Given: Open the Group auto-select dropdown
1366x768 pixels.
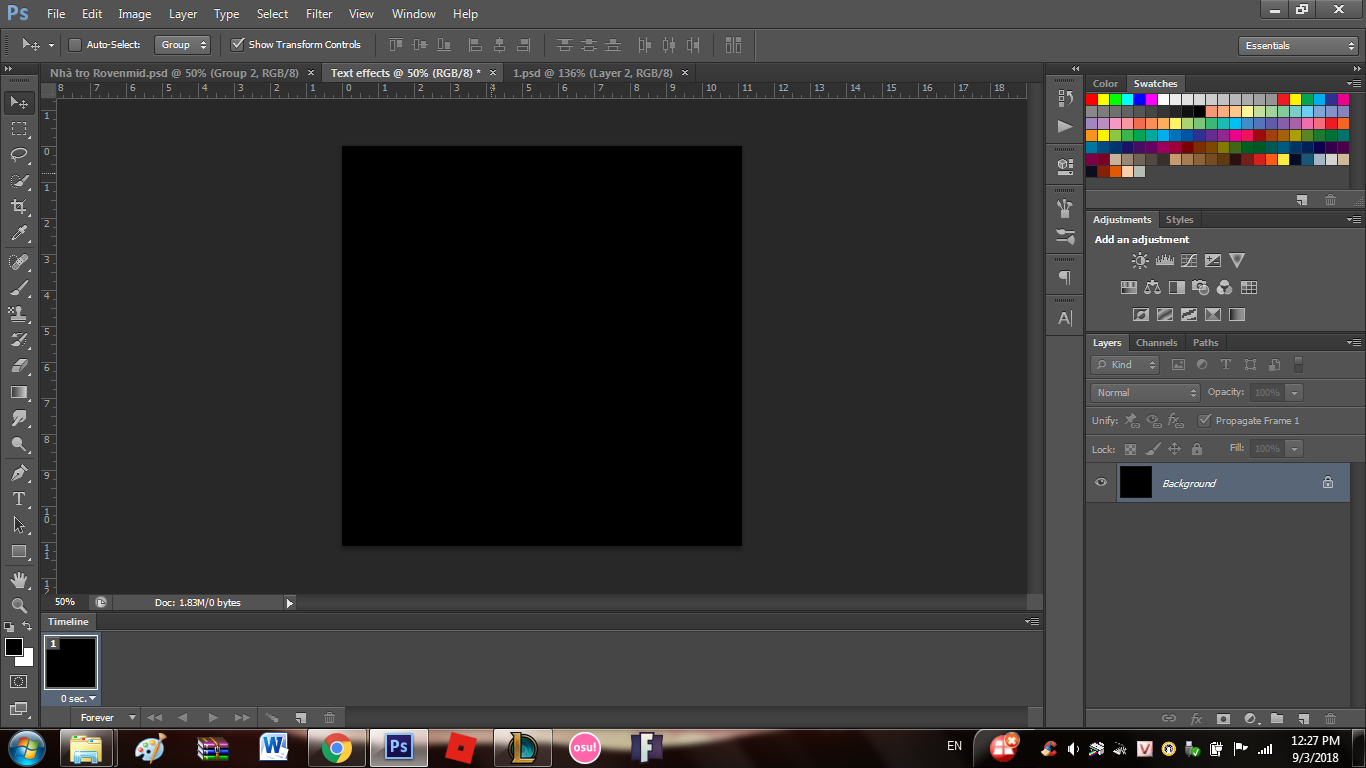Looking at the screenshot, I should pyautogui.click(x=182, y=45).
